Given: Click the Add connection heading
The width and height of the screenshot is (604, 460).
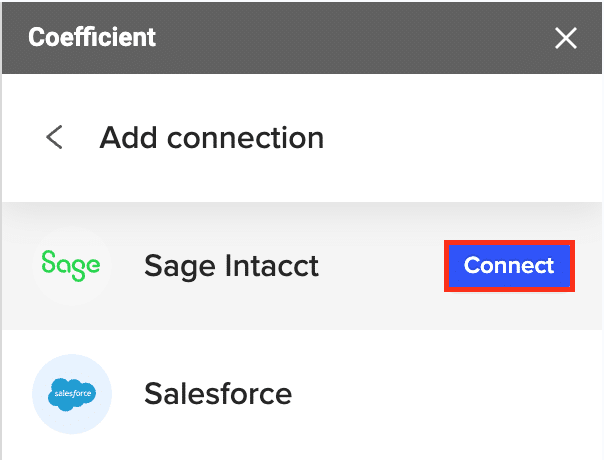Looking at the screenshot, I should click(211, 137).
